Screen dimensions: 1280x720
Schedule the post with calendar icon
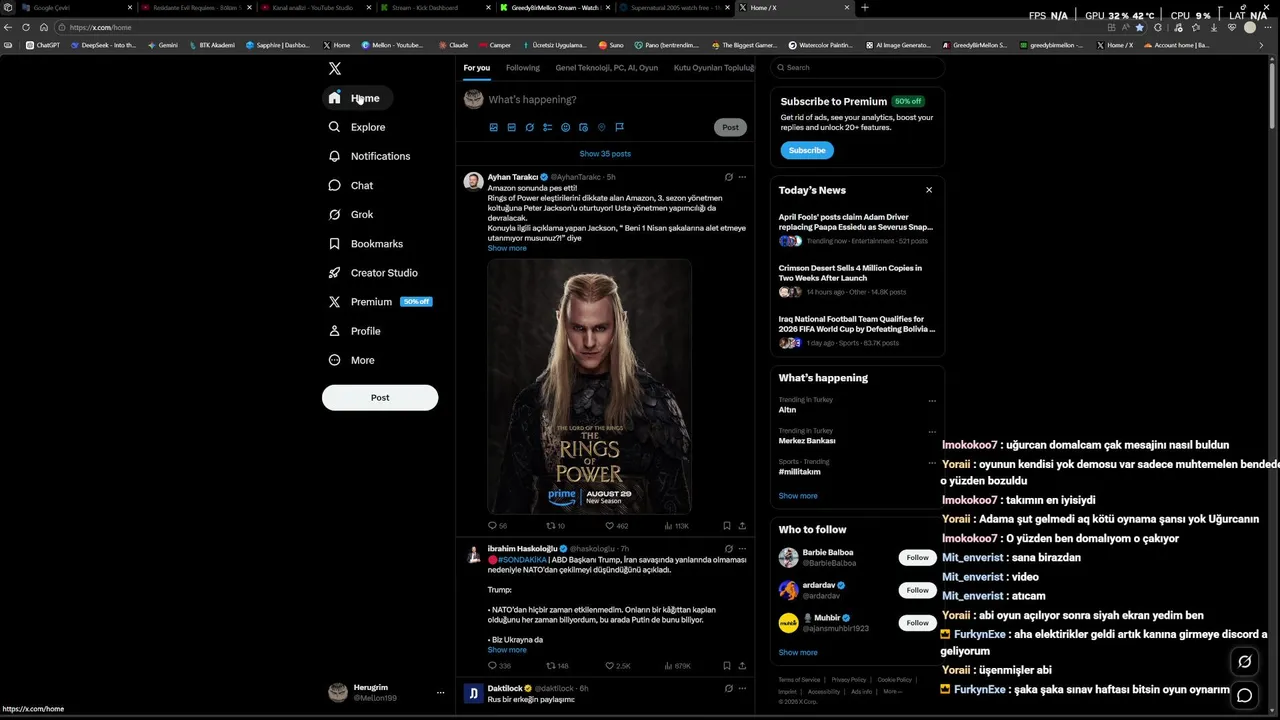click(583, 127)
